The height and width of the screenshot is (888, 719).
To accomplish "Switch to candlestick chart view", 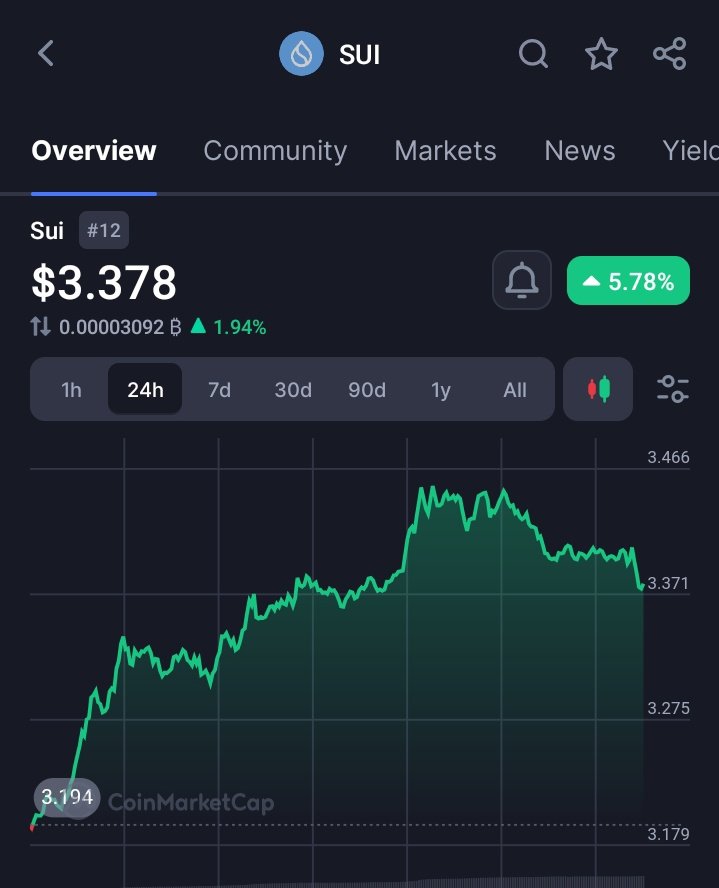I will click(x=598, y=389).
